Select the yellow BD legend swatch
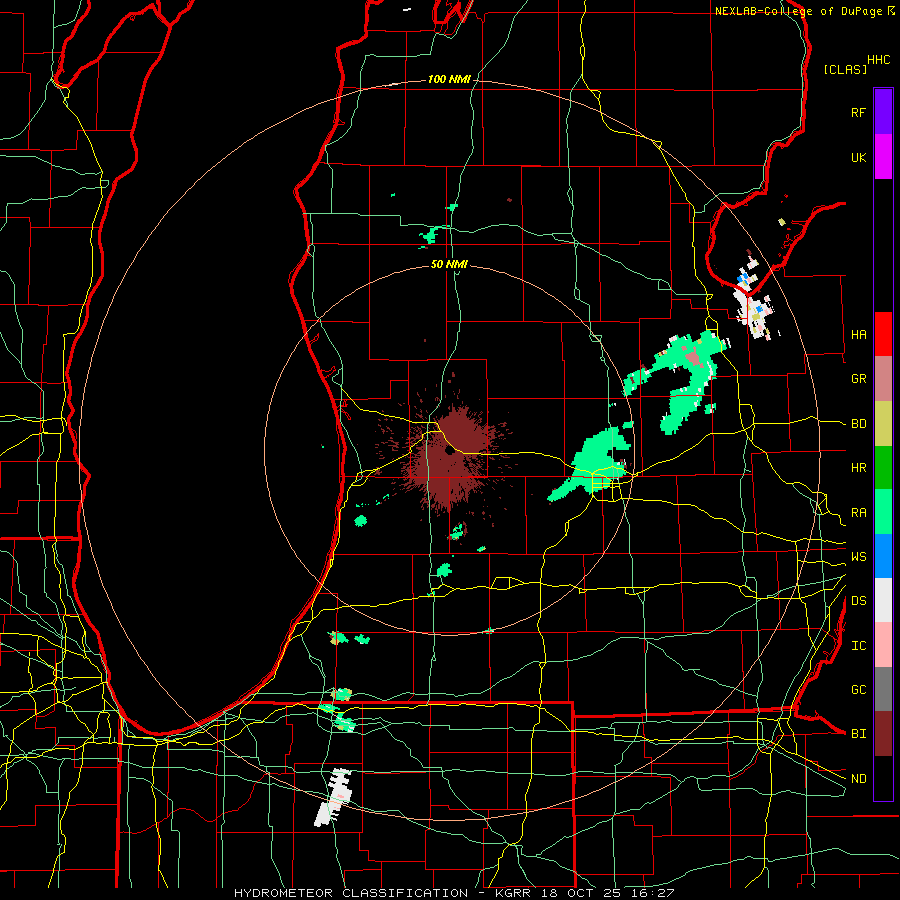The image size is (900, 900). click(x=883, y=424)
